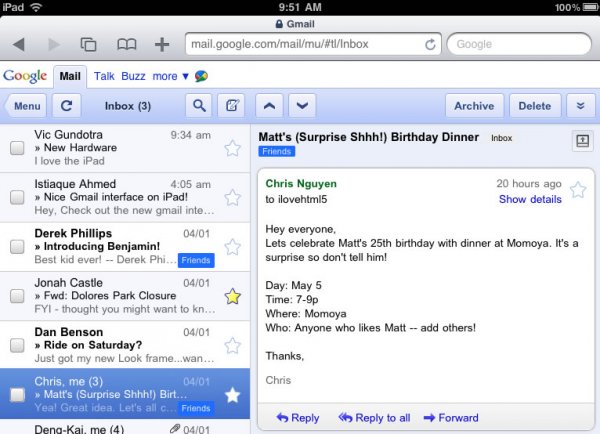Select the Jonah Castle email checkbox
Image resolution: width=600 pixels, height=434 pixels.
tap(17, 296)
